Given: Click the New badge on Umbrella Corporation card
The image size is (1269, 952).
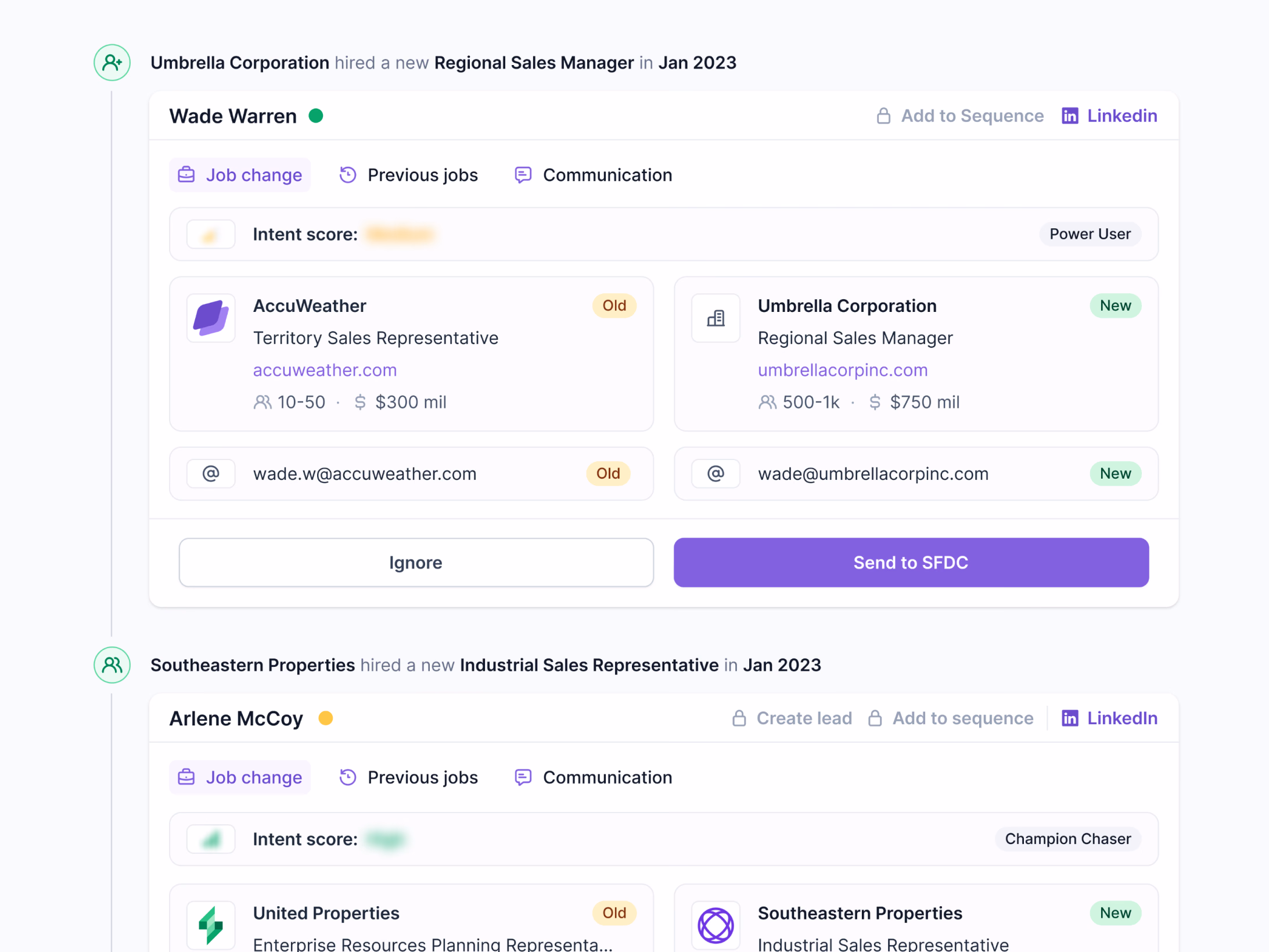Looking at the screenshot, I should [1115, 306].
